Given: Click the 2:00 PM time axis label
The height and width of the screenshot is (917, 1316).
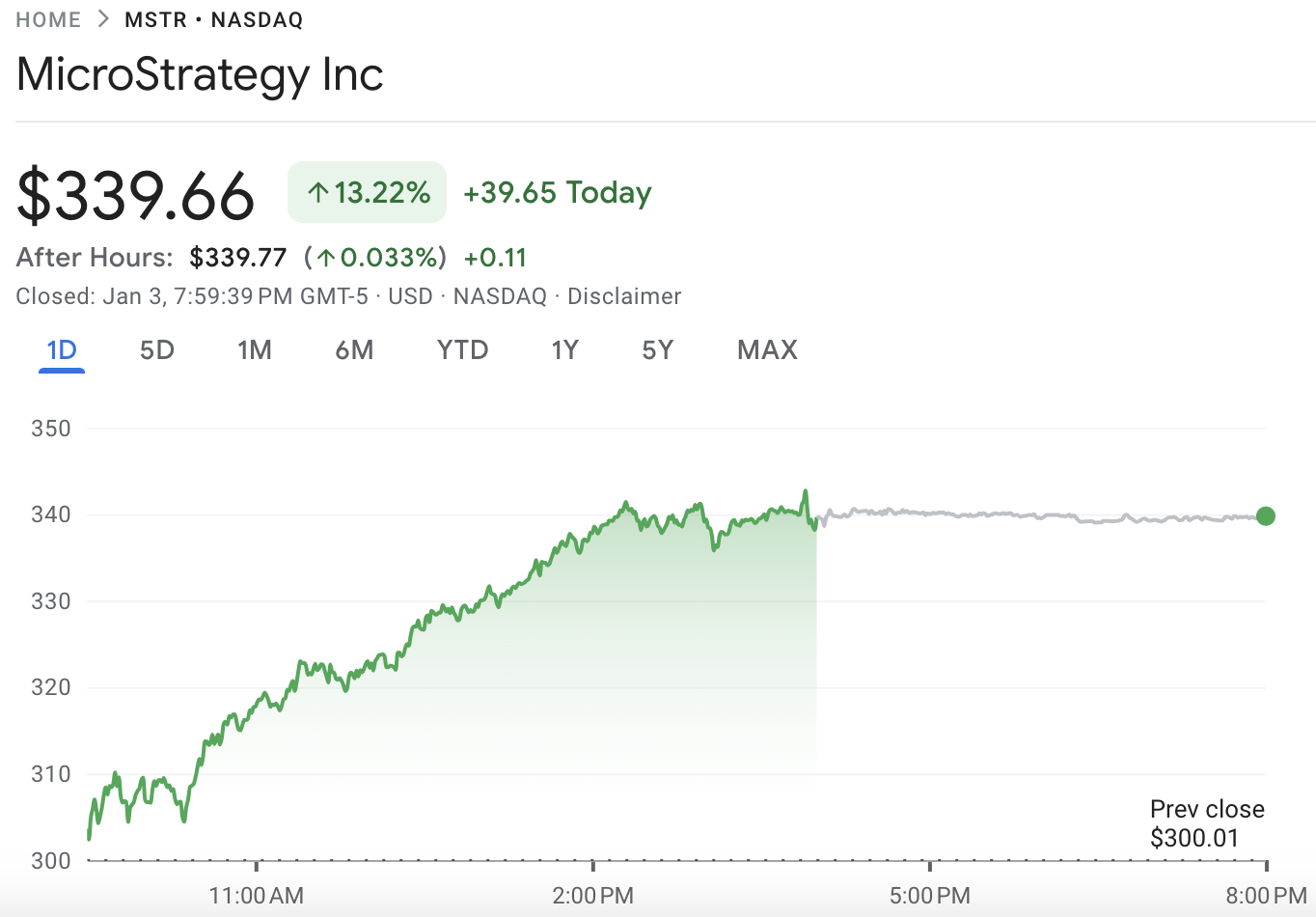Looking at the screenshot, I should [x=592, y=896].
